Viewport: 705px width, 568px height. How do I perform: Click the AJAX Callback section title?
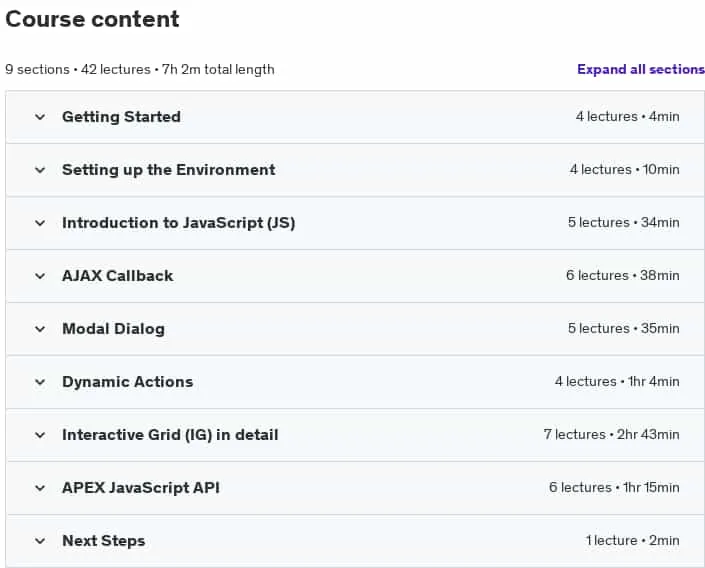117,276
